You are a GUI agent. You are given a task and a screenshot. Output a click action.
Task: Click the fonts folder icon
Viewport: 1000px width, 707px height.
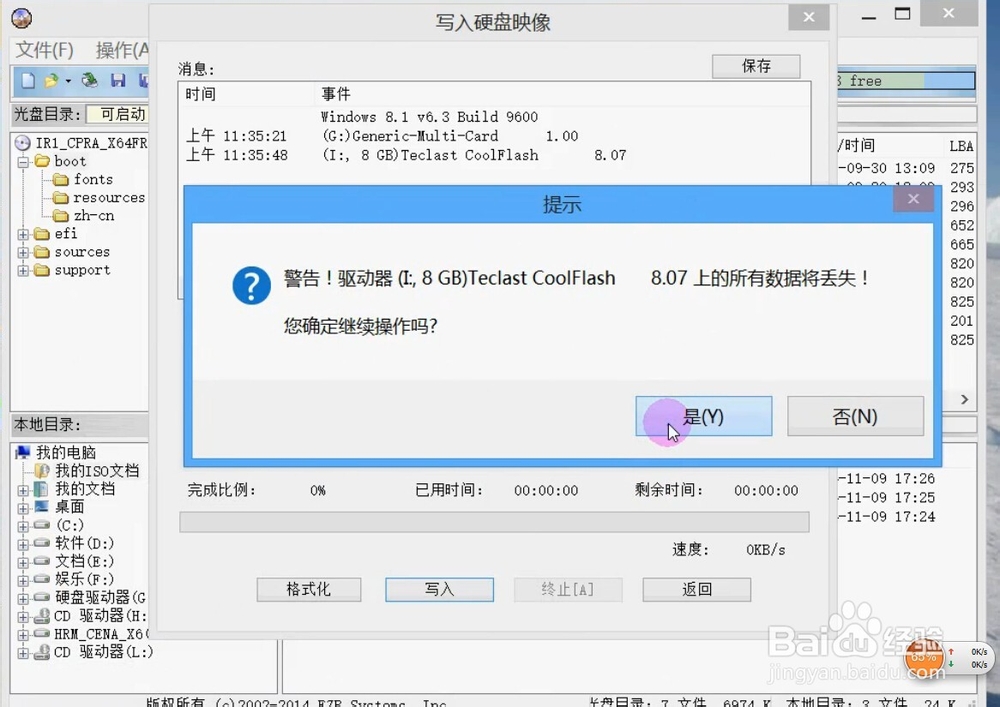pos(61,180)
